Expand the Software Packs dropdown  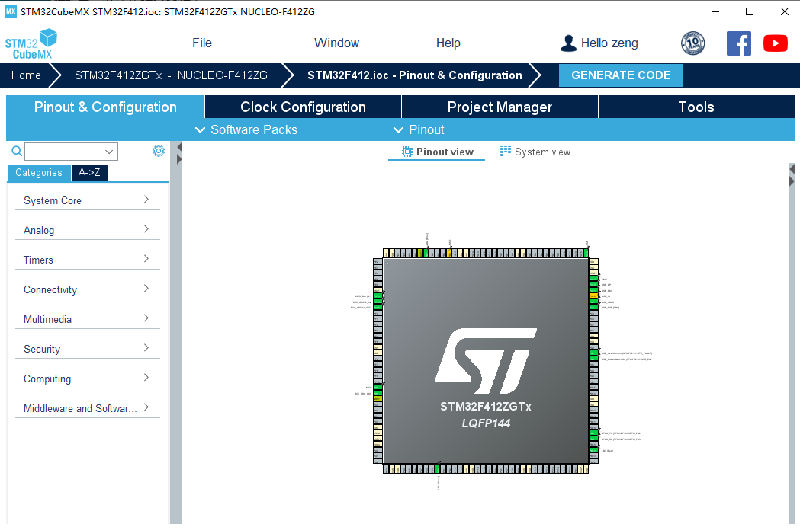[x=246, y=130]
